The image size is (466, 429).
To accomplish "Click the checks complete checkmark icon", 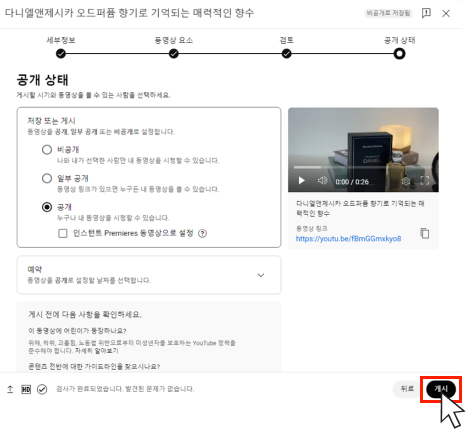I will (42, 389).
